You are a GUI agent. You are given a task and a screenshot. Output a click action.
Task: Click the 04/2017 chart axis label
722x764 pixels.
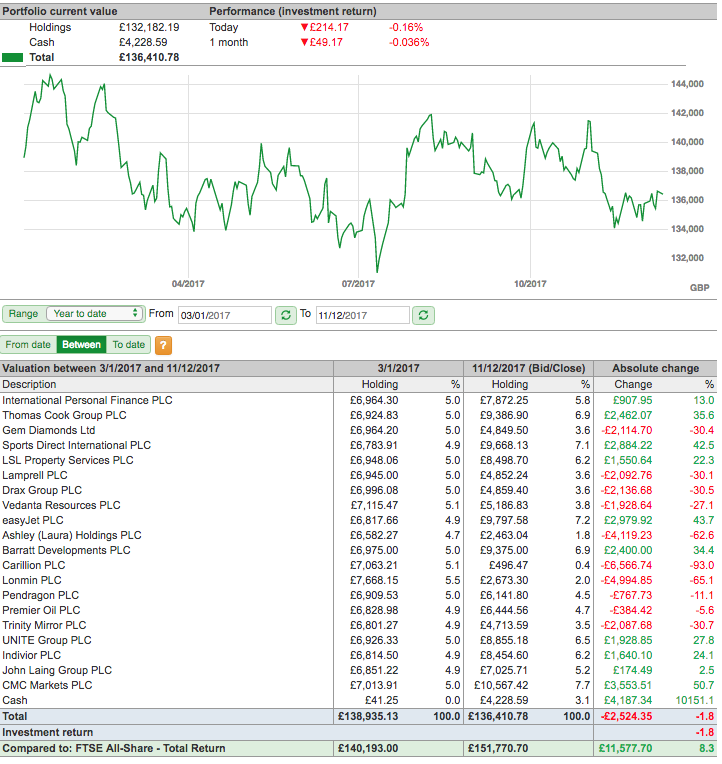click(x=188, y=284)
